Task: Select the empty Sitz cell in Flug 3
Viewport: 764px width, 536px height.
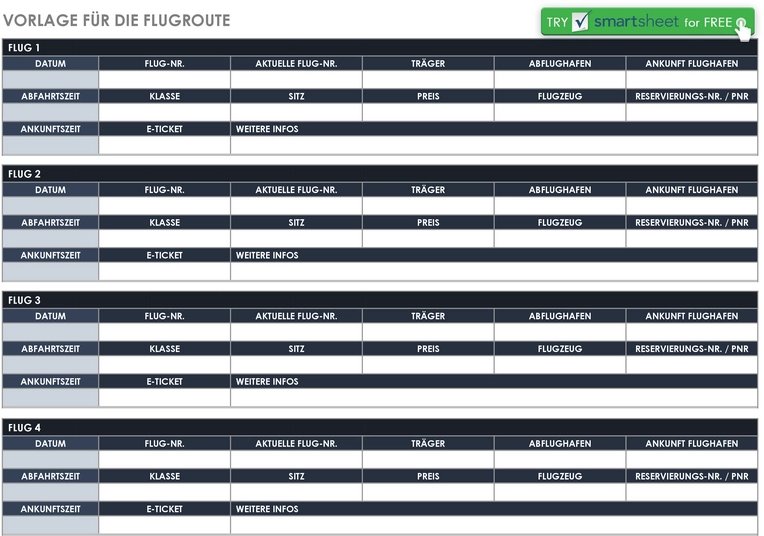Action: click(296, 365)
